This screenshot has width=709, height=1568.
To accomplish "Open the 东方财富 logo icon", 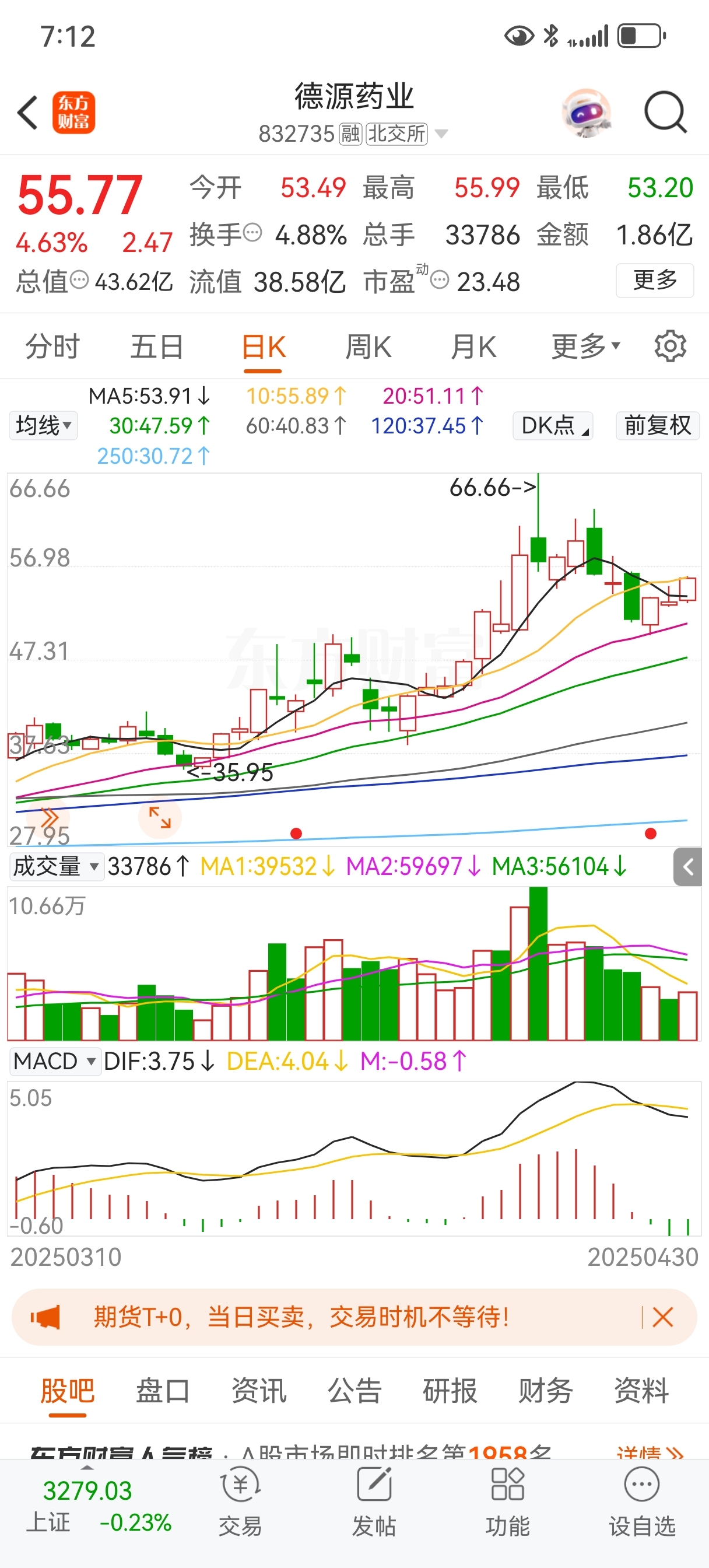I will [73, 113].
